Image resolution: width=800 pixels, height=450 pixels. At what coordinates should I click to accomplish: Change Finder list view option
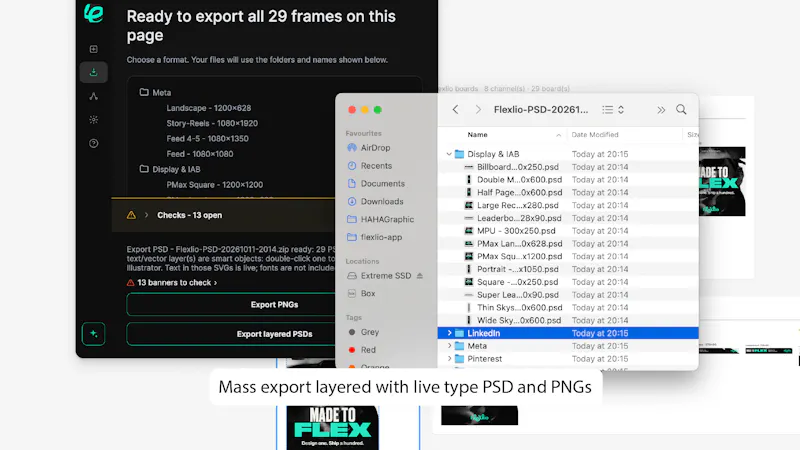(613, 109)
